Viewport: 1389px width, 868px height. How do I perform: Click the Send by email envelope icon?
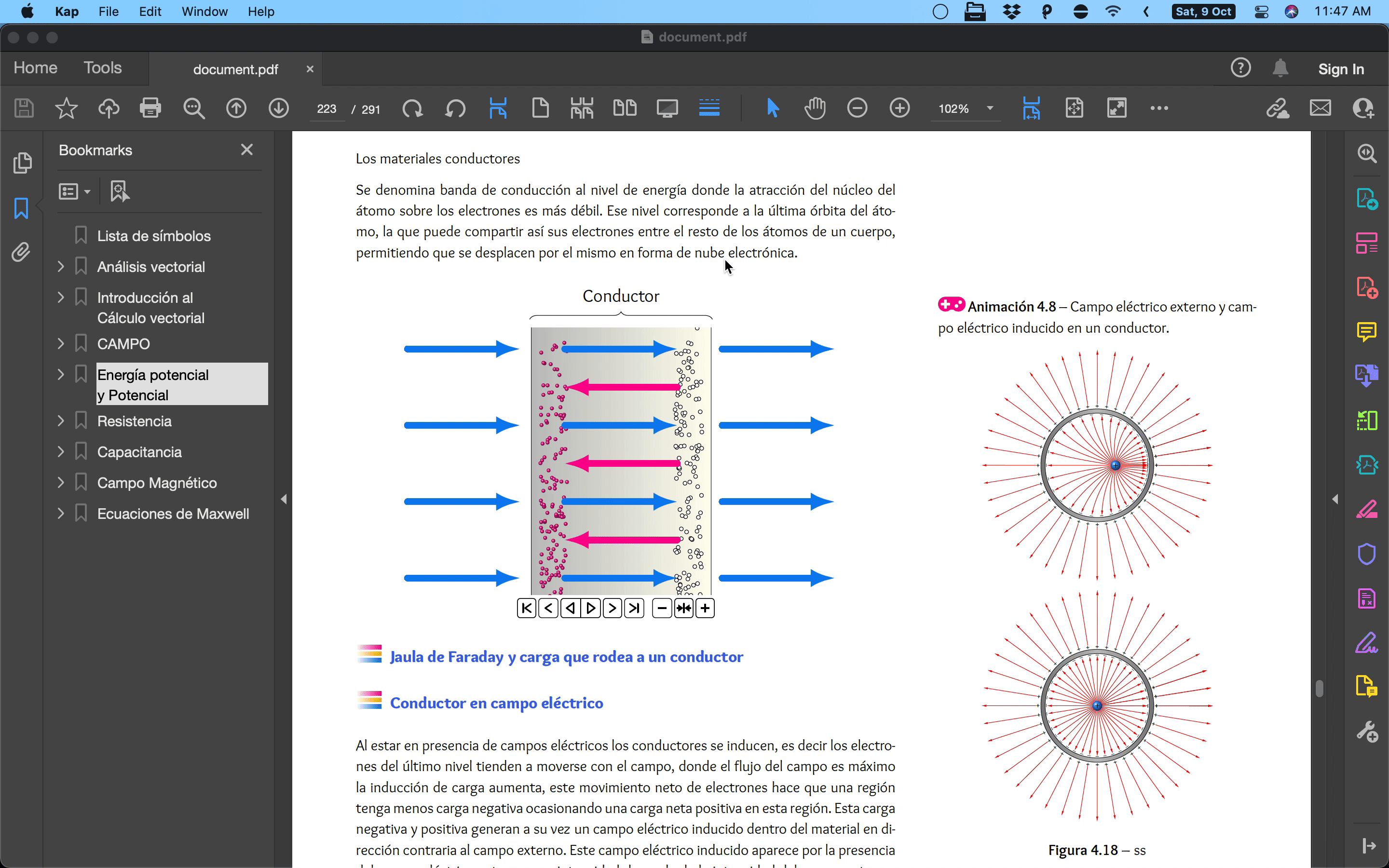pos(1320,108)
